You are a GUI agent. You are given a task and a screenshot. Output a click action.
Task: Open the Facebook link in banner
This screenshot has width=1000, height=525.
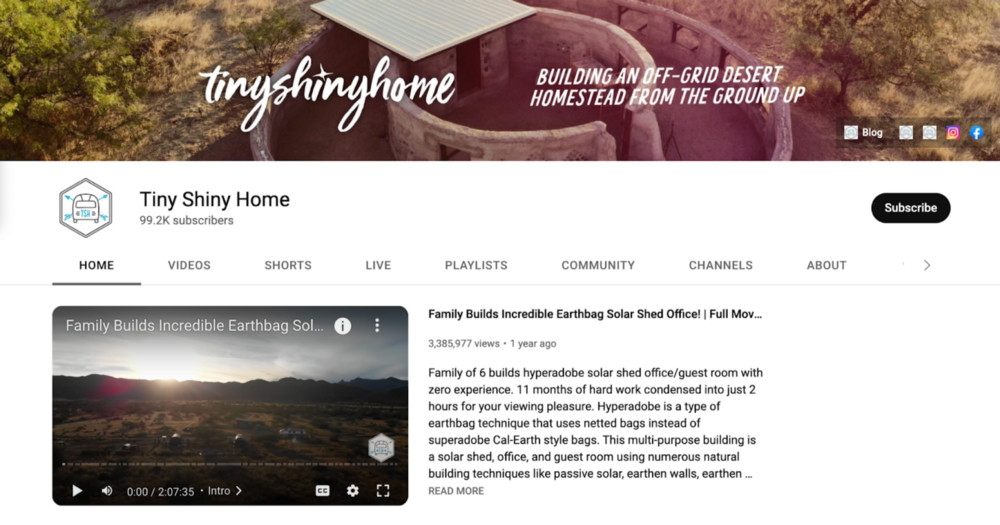tap(976, 133)
